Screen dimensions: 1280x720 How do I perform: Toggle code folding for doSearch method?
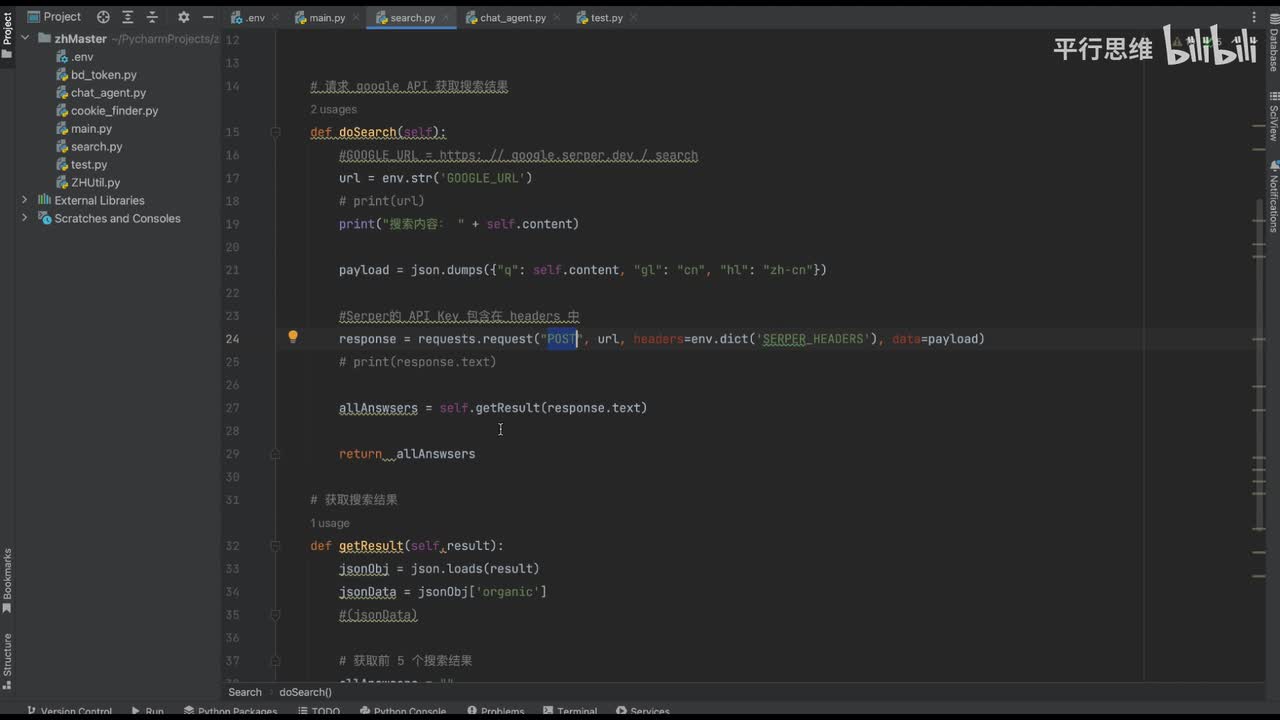pyautogui.click(x=274, y=132)
